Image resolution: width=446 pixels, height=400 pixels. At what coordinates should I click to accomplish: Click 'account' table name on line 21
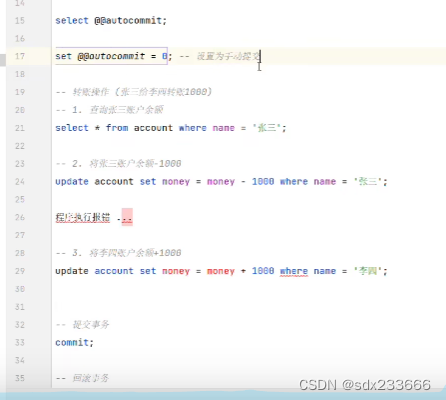pos(153,128)
